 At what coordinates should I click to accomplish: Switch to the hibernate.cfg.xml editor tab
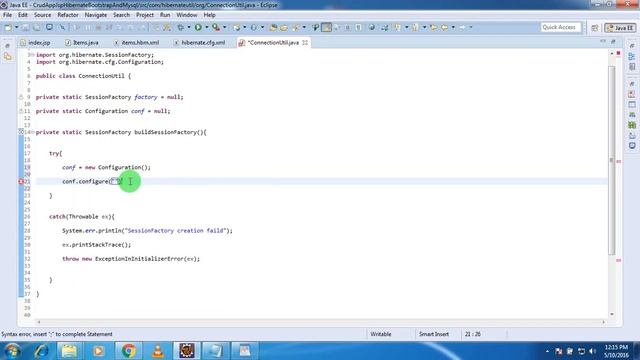click(x=199, y=42)
